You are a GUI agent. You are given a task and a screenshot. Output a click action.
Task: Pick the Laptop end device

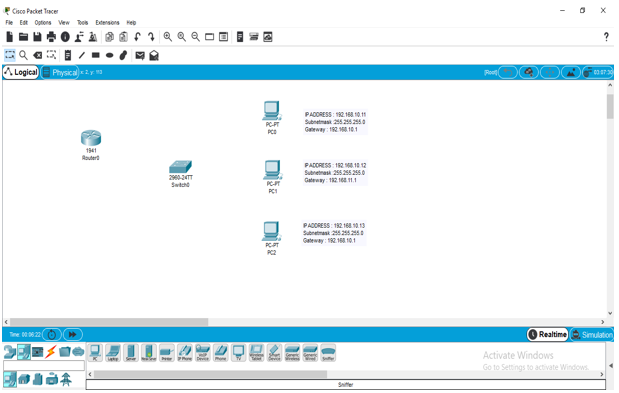point(113,352)
